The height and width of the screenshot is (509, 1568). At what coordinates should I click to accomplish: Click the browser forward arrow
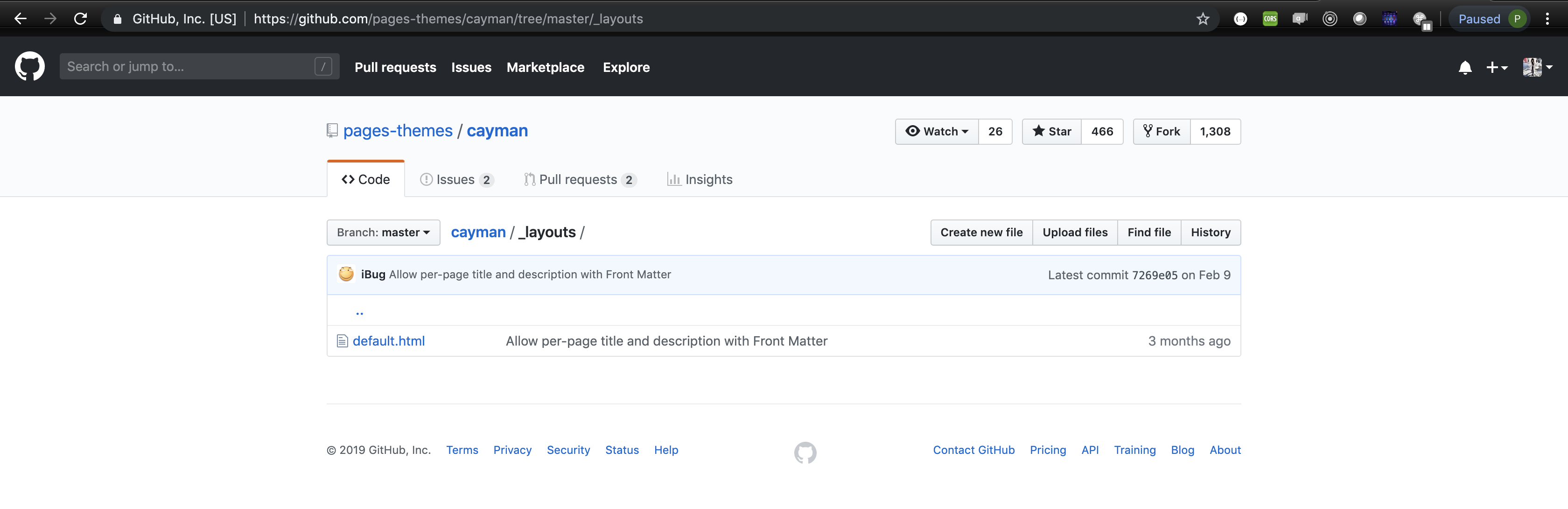[x=50, y=19]
